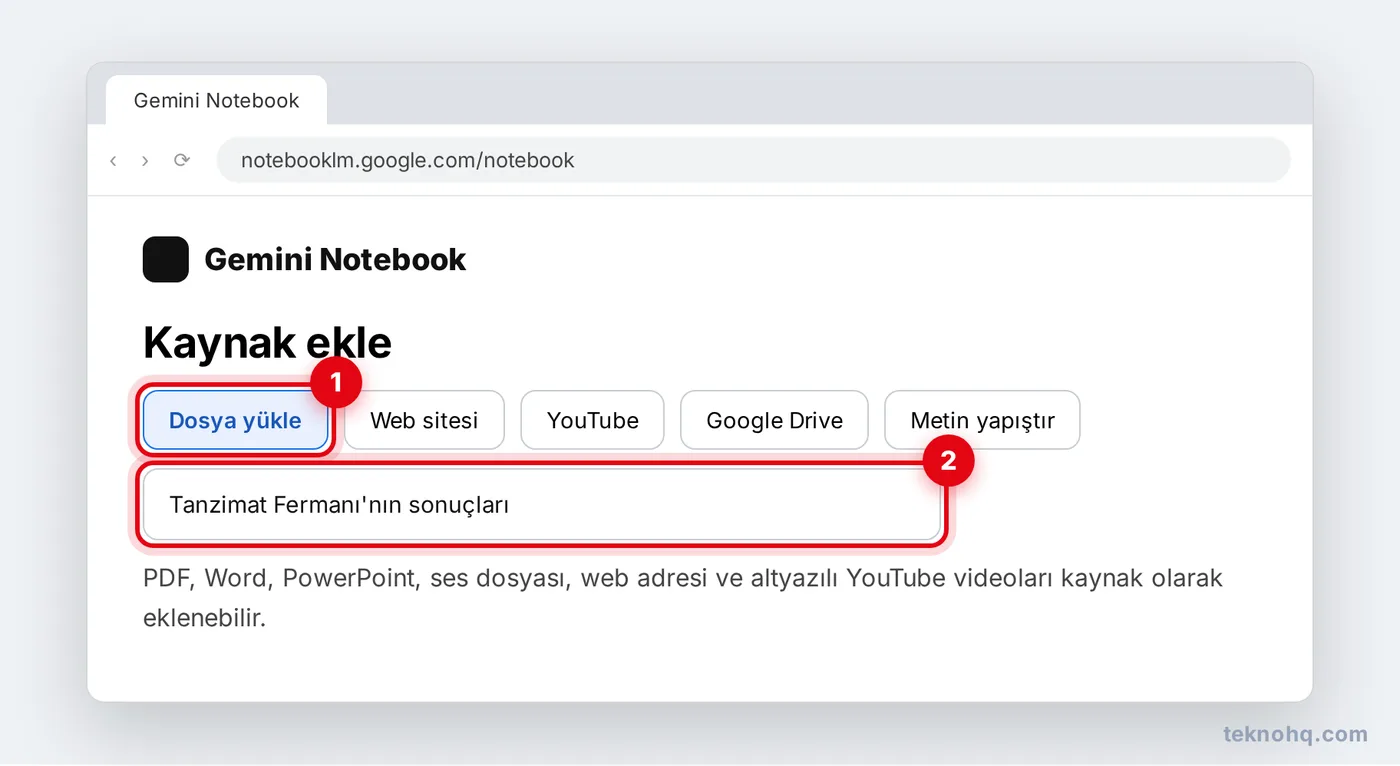Choose the Google Drive source option
1400x766 pixels.
(774, 420)
